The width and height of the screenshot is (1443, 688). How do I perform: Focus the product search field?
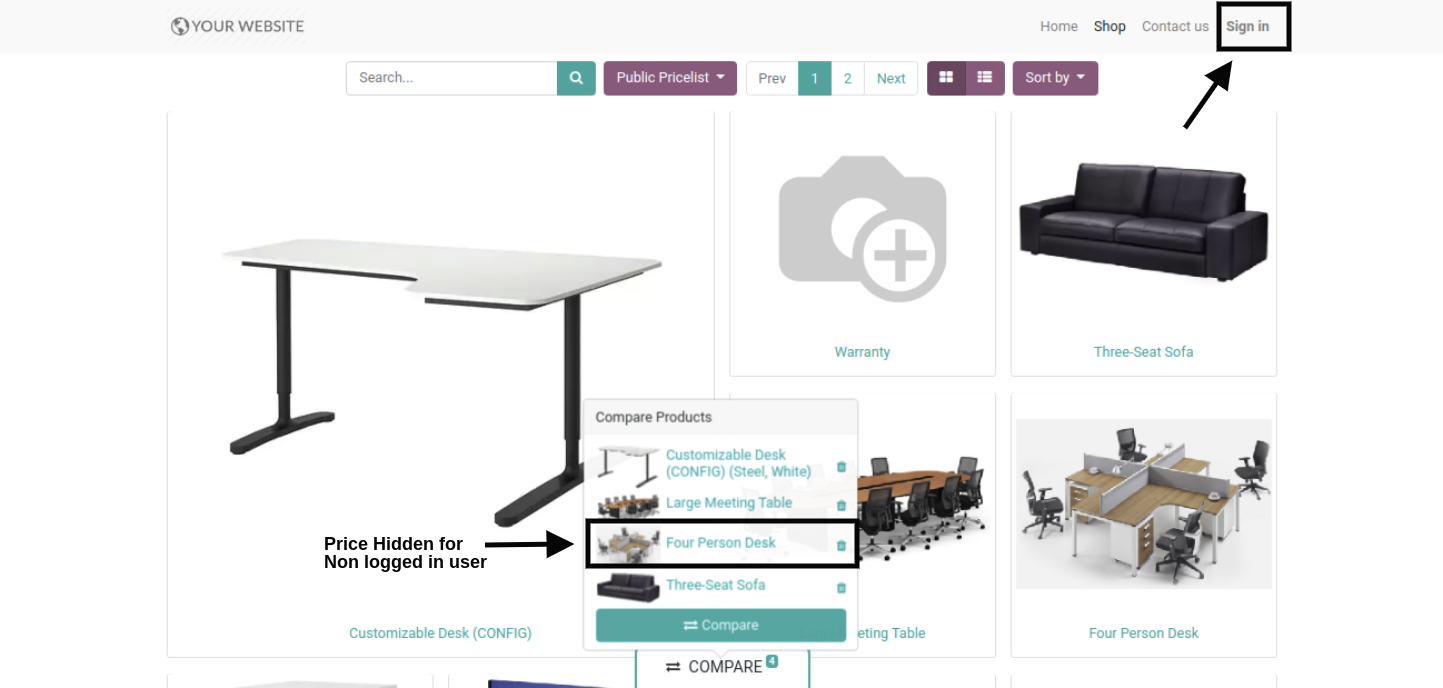(x=452, y=78)
